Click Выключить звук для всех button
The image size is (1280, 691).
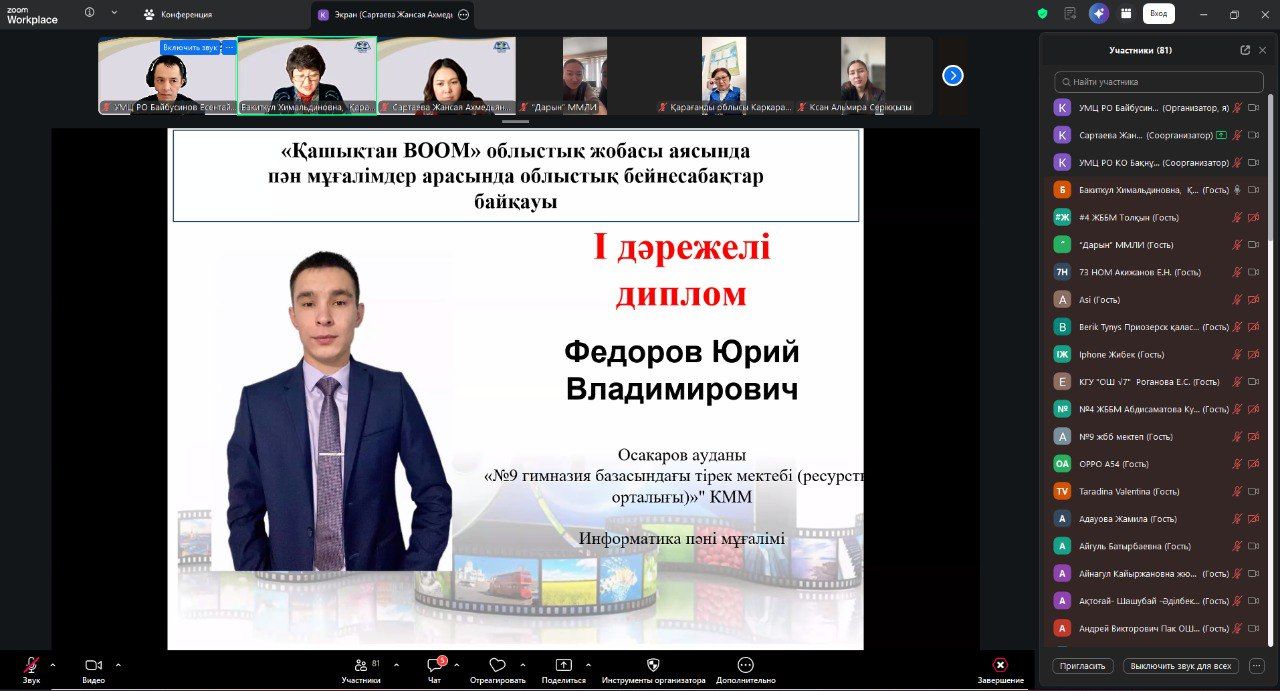click(x=1181, y=666)
